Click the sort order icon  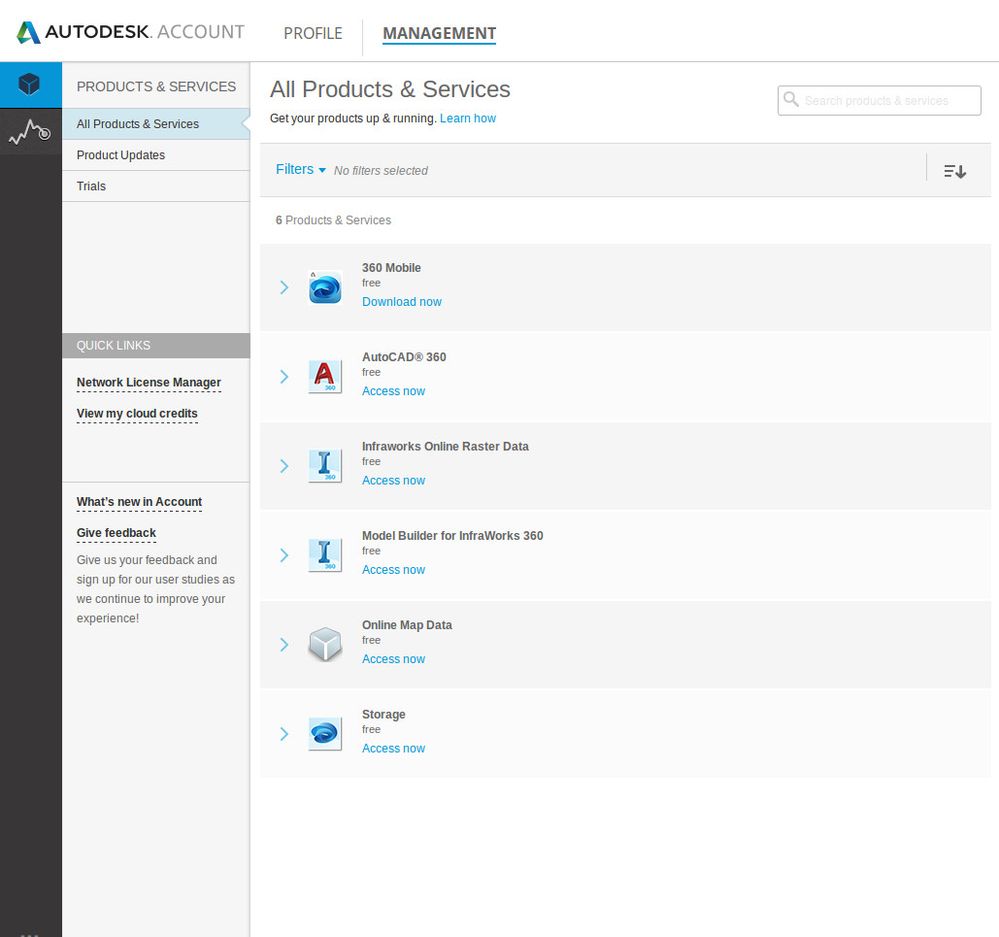click(x=954, y=171)
